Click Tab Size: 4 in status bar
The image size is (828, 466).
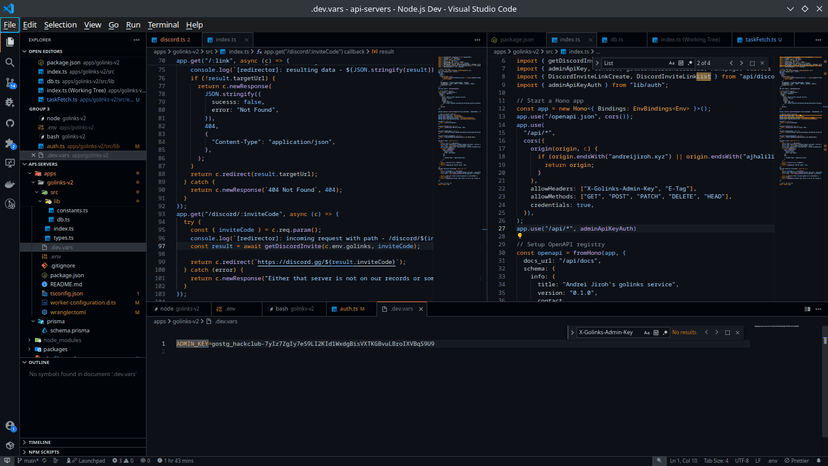(715, 461)
